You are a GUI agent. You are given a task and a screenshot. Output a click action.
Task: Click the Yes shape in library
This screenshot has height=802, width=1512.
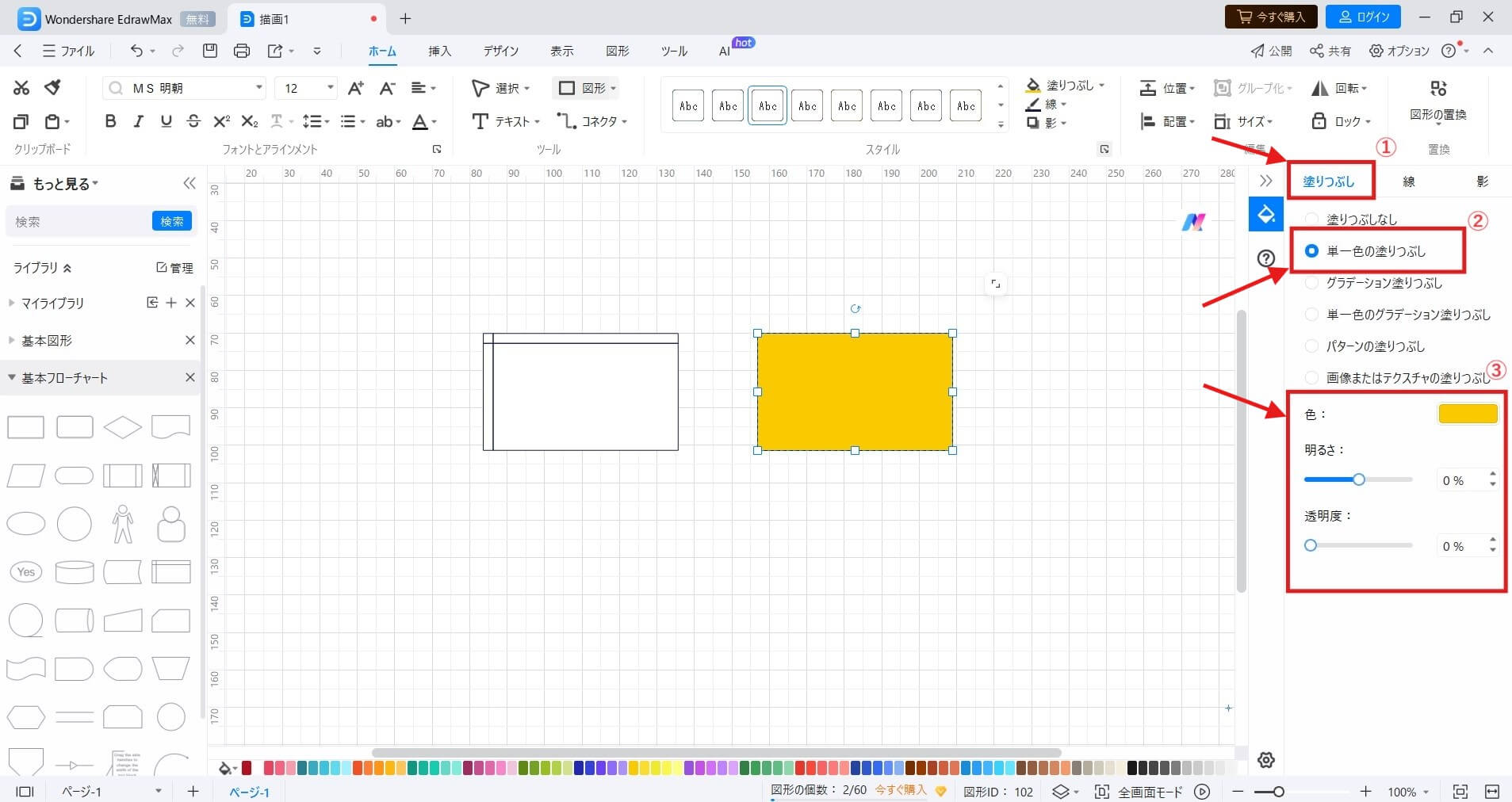pos(26,571)
